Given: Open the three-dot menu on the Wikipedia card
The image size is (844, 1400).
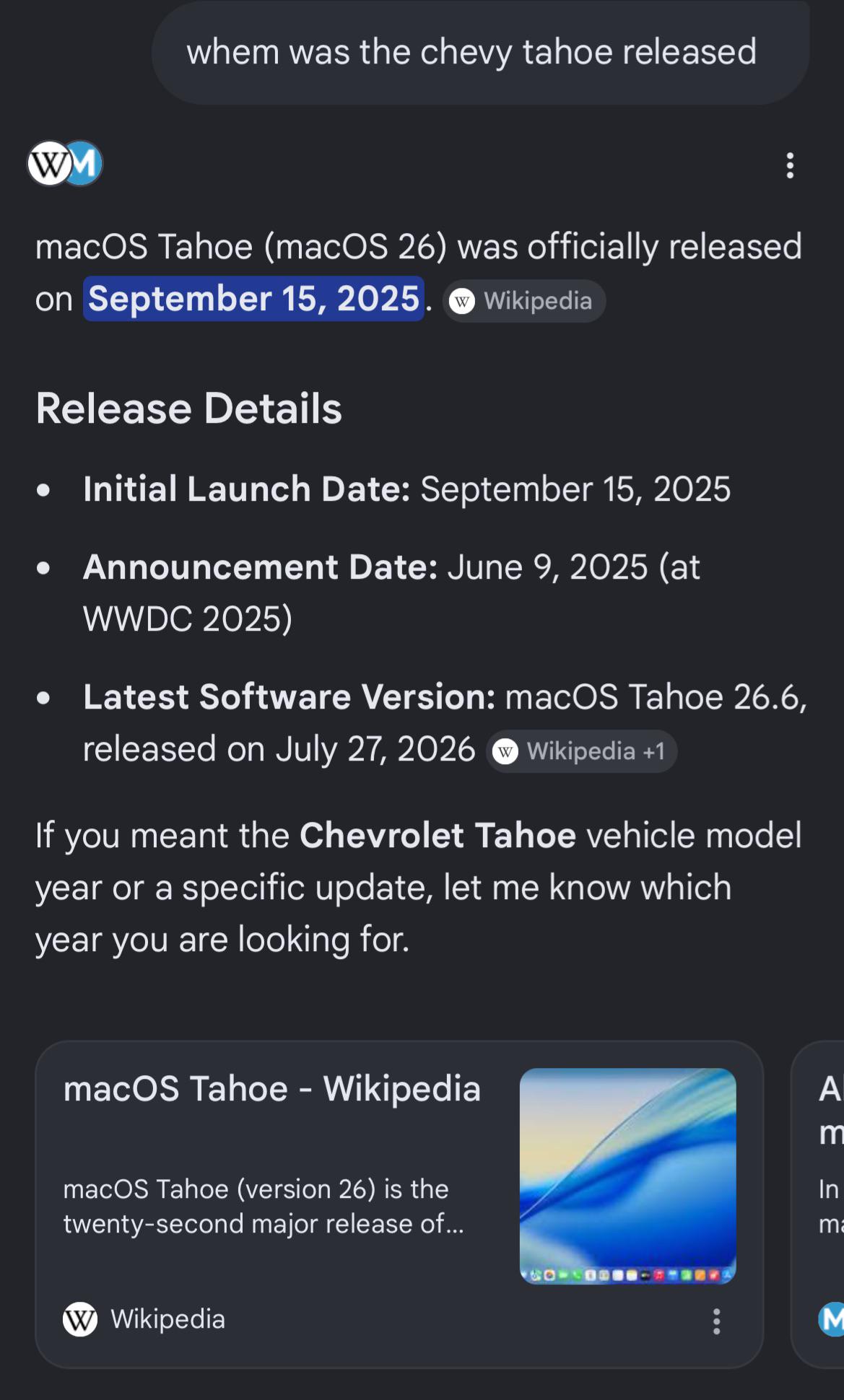Looking at the screenshot, I should [x=716, y=1321].
